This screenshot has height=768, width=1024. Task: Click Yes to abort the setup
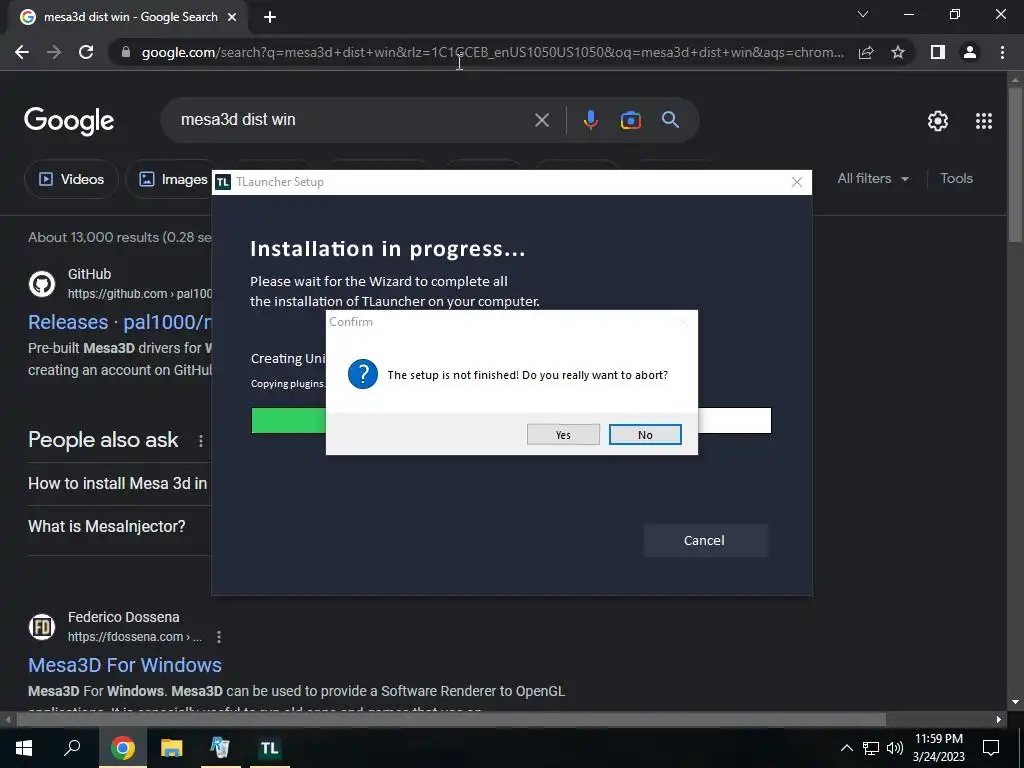tap(563, 435)
